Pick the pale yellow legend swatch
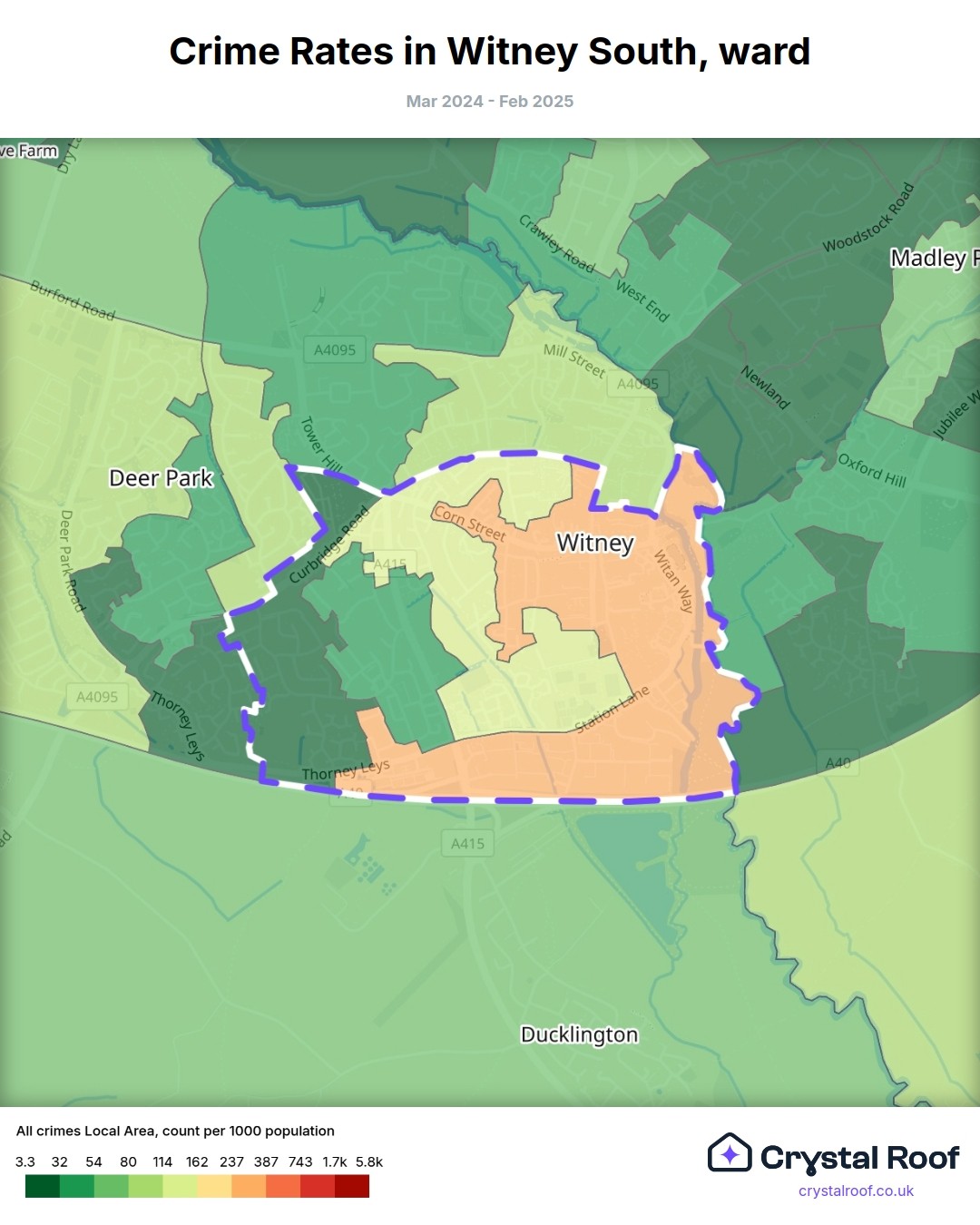This screenshot has height=1225, width=980. (214, 1186)
